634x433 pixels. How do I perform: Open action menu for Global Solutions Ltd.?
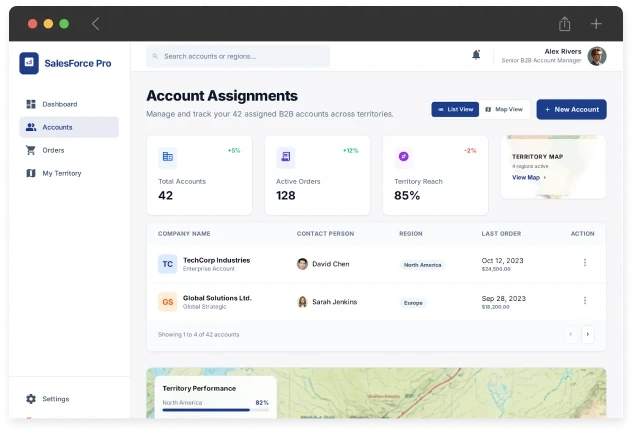[585, 300]
